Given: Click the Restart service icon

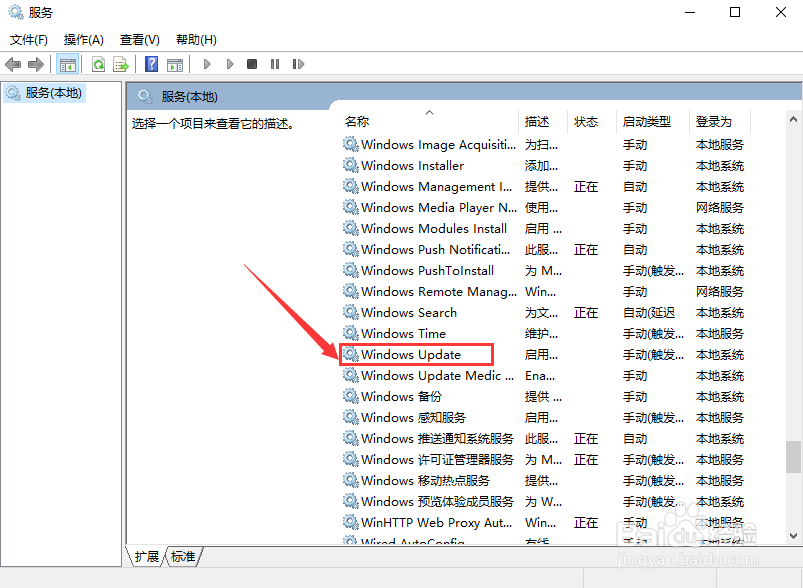Looking at the screenshot, I should [298, 64].
